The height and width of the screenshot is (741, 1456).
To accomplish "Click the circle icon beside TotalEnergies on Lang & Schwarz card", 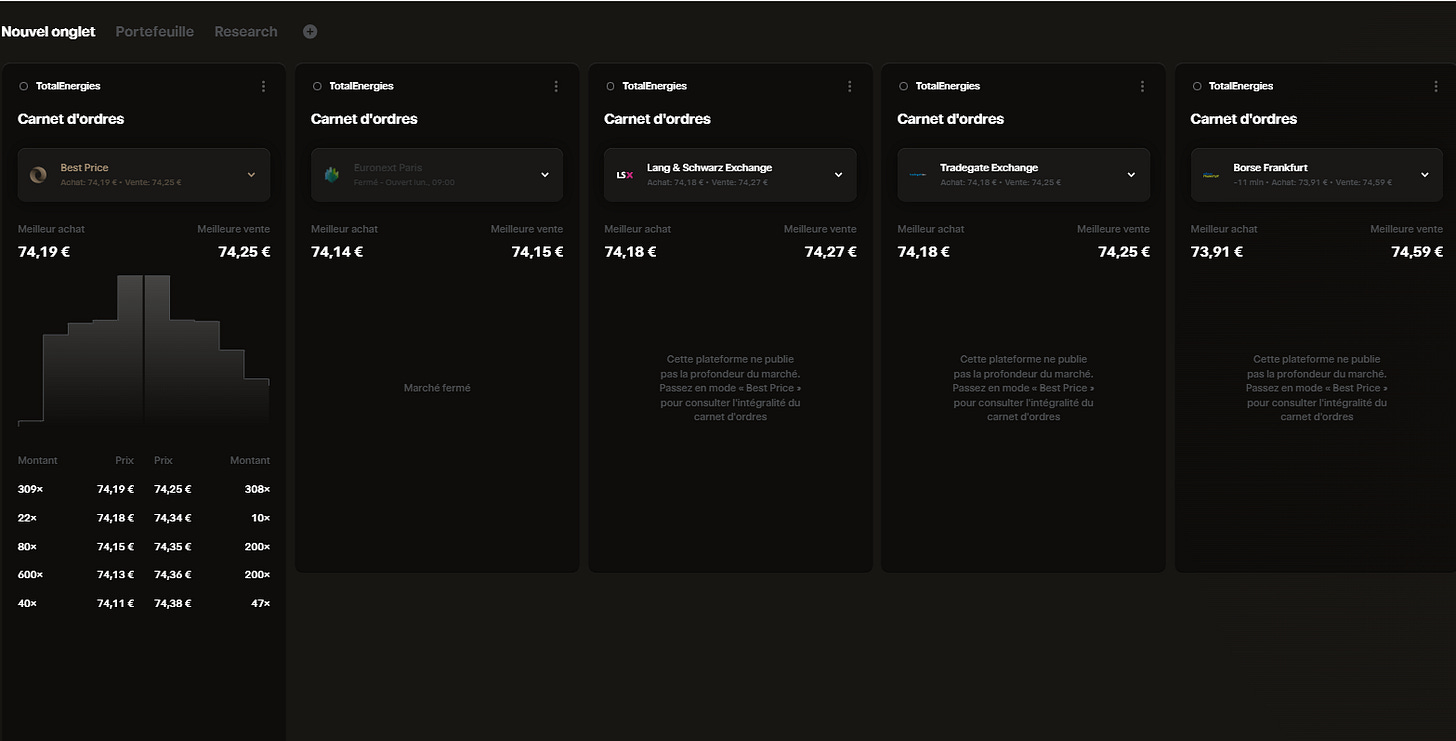I will coord(610,86).
